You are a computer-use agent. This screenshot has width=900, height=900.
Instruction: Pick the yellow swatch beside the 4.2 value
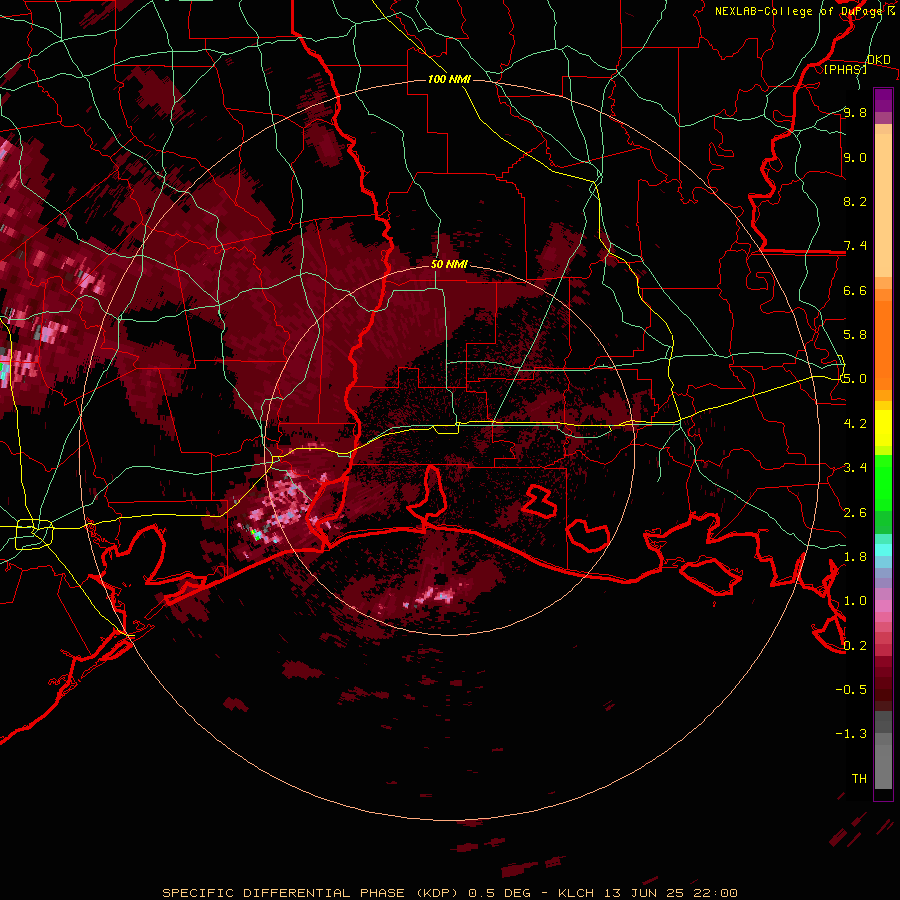tap(883, 428)
